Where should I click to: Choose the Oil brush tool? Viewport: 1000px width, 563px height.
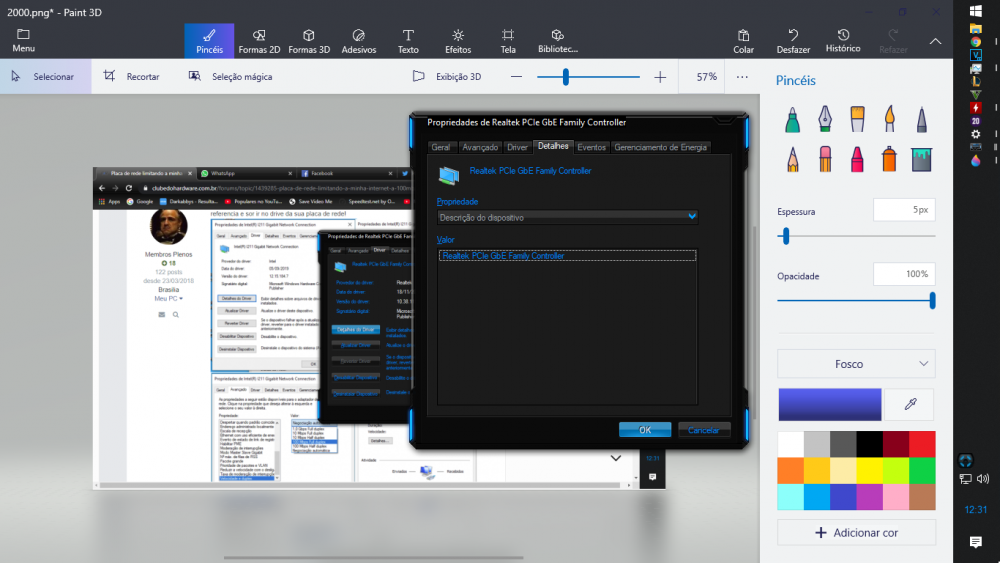tap(857, 120)
